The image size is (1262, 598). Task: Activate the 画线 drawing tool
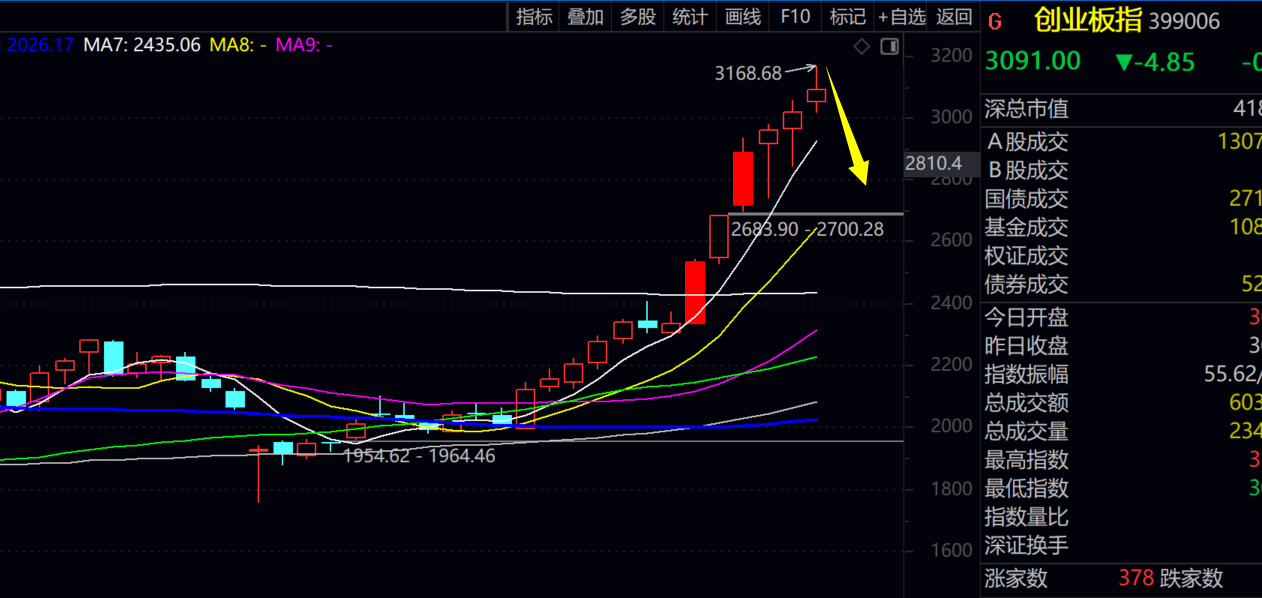tap(742, 16)
